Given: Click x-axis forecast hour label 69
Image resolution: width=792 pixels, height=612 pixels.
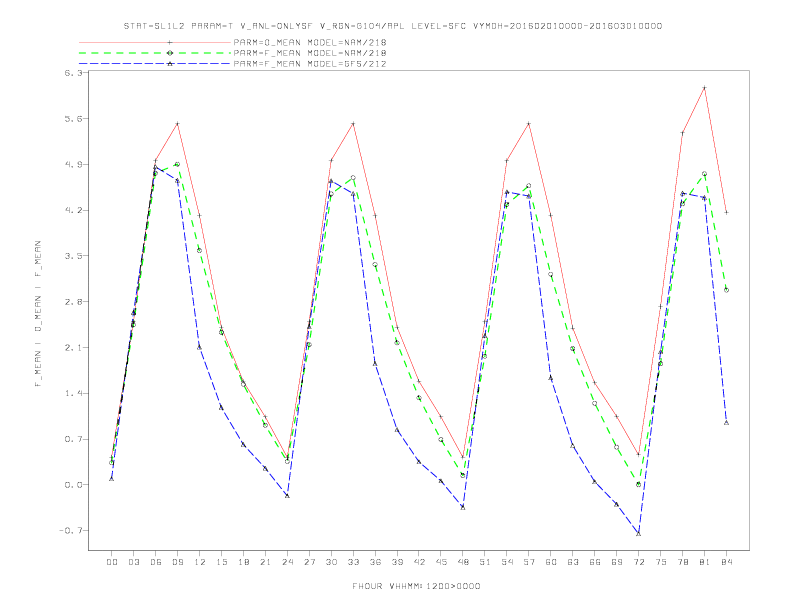Looking at the screenshot, I should point(617,562).
